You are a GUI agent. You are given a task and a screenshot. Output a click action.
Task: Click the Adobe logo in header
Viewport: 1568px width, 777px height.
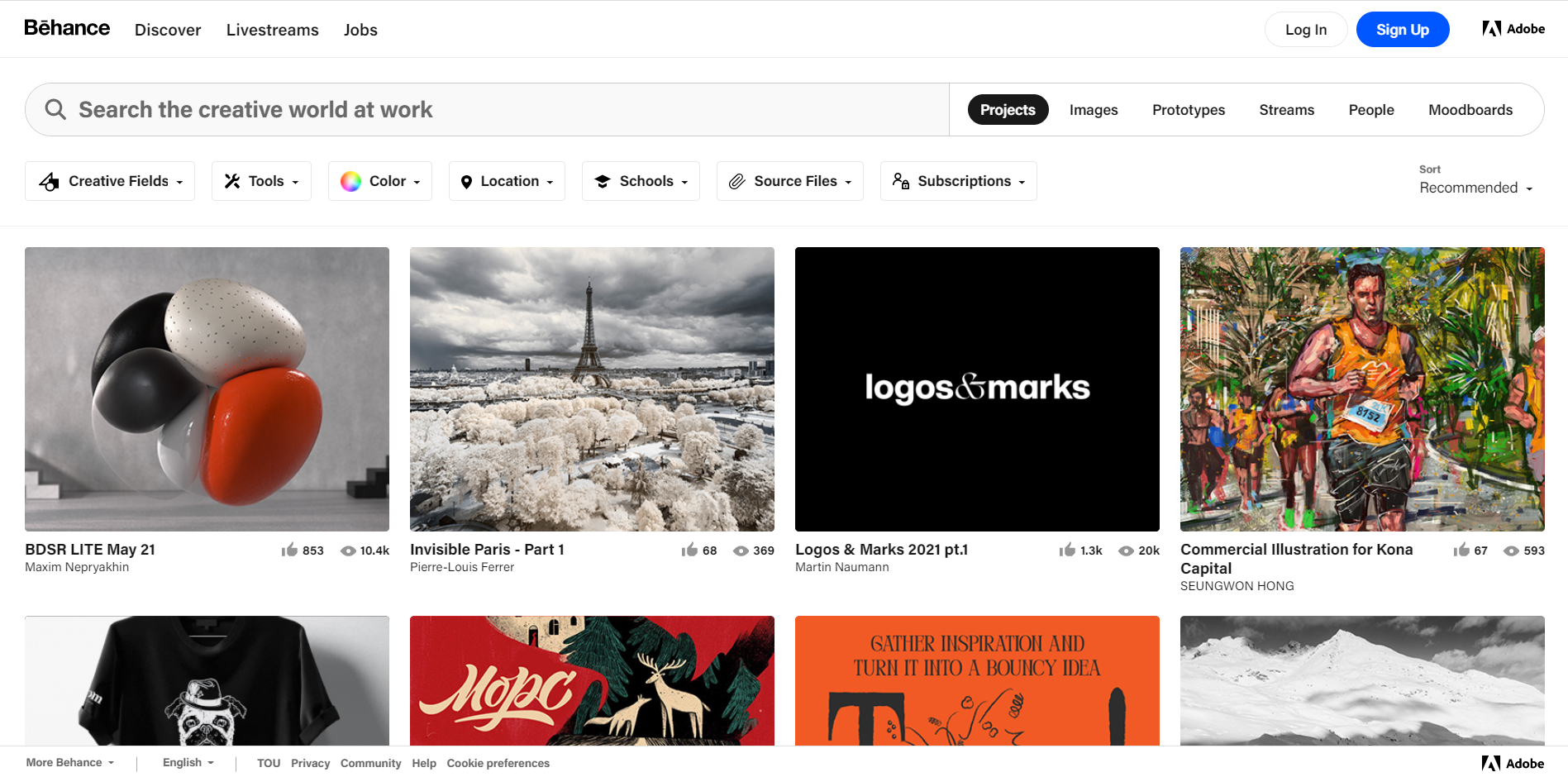pyautogui.click(x=1513, y=29)
